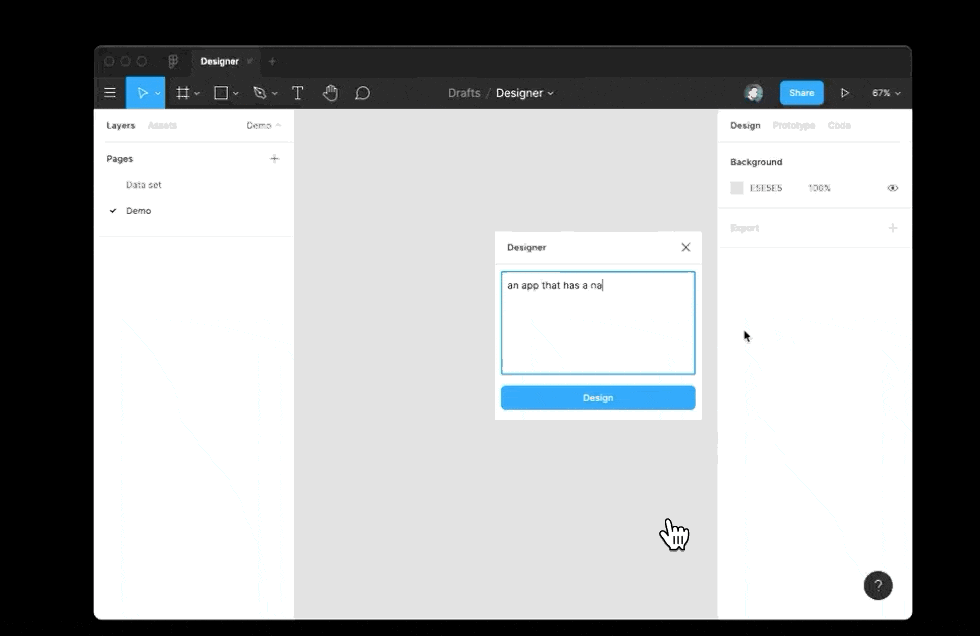This screenshot has width=980, height=636.
Task: Switch to the Assets tab
Action: click(162, 126)
